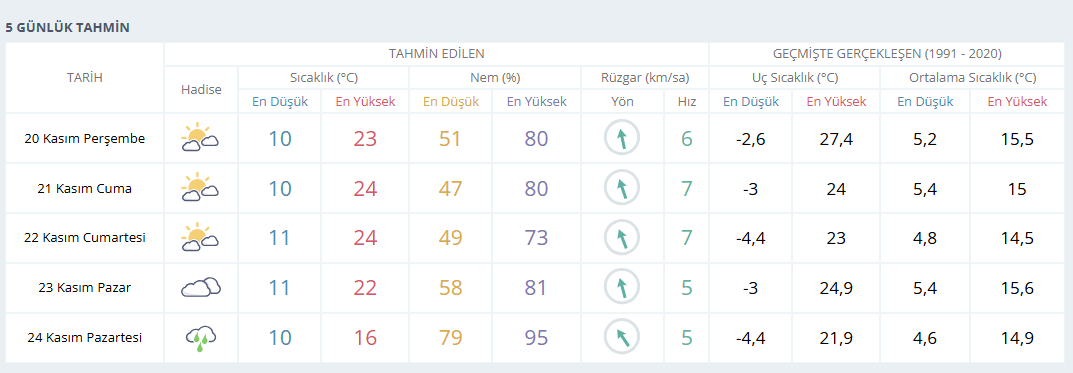The image size is (1073, 373).
Task: Click the Sıcaklık (°C) header
Action: click(x=323, y=77)
